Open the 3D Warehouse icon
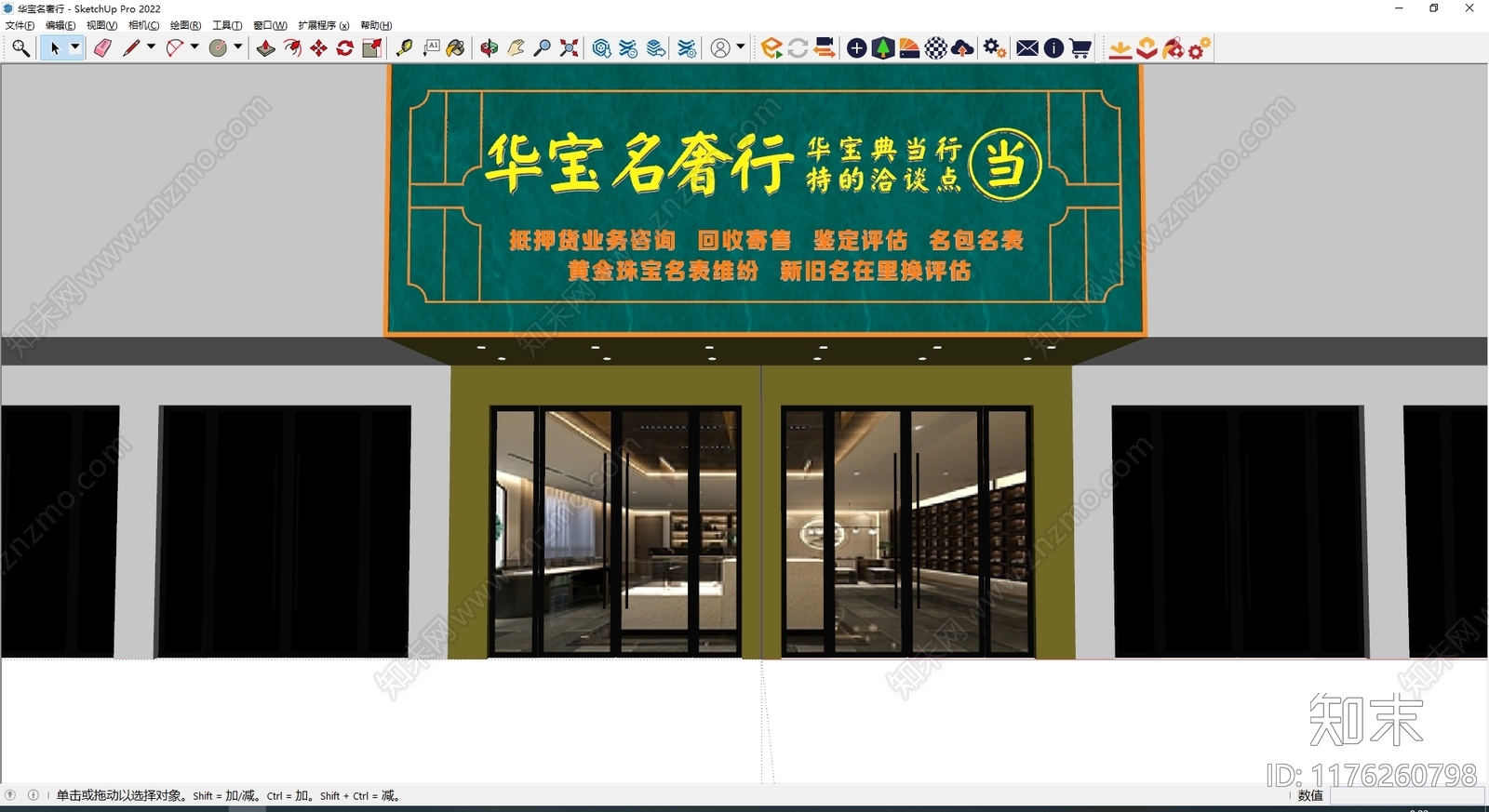Image resolution: width=1489 pixels, height=812 pixels. (x=602, y=48)
